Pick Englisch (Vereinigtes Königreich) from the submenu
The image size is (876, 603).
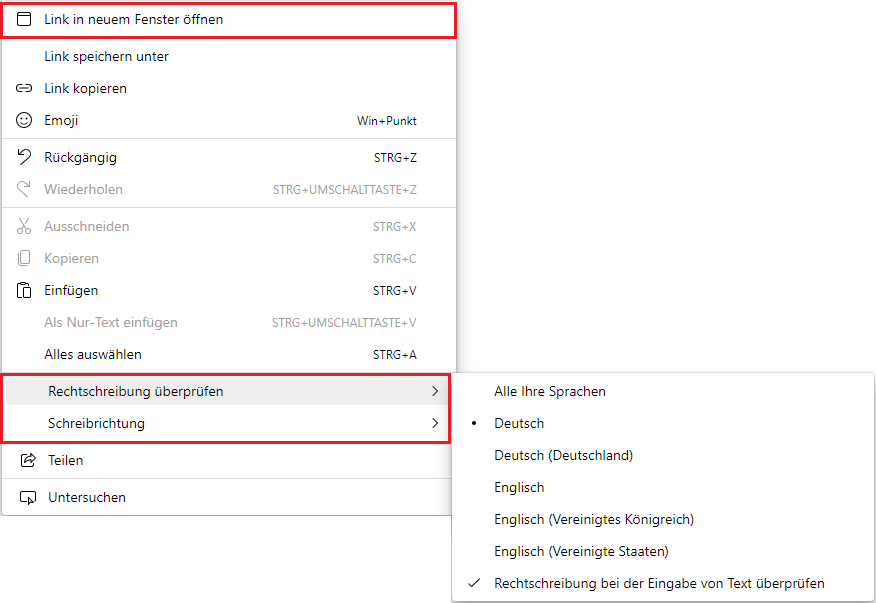[x=593, y=519]
